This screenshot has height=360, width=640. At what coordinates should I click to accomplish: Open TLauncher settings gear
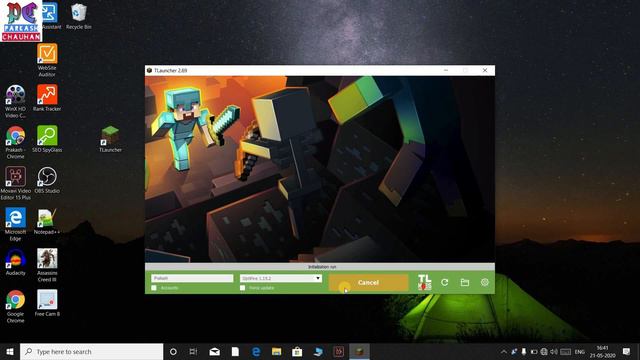click(x=484, y=282)
